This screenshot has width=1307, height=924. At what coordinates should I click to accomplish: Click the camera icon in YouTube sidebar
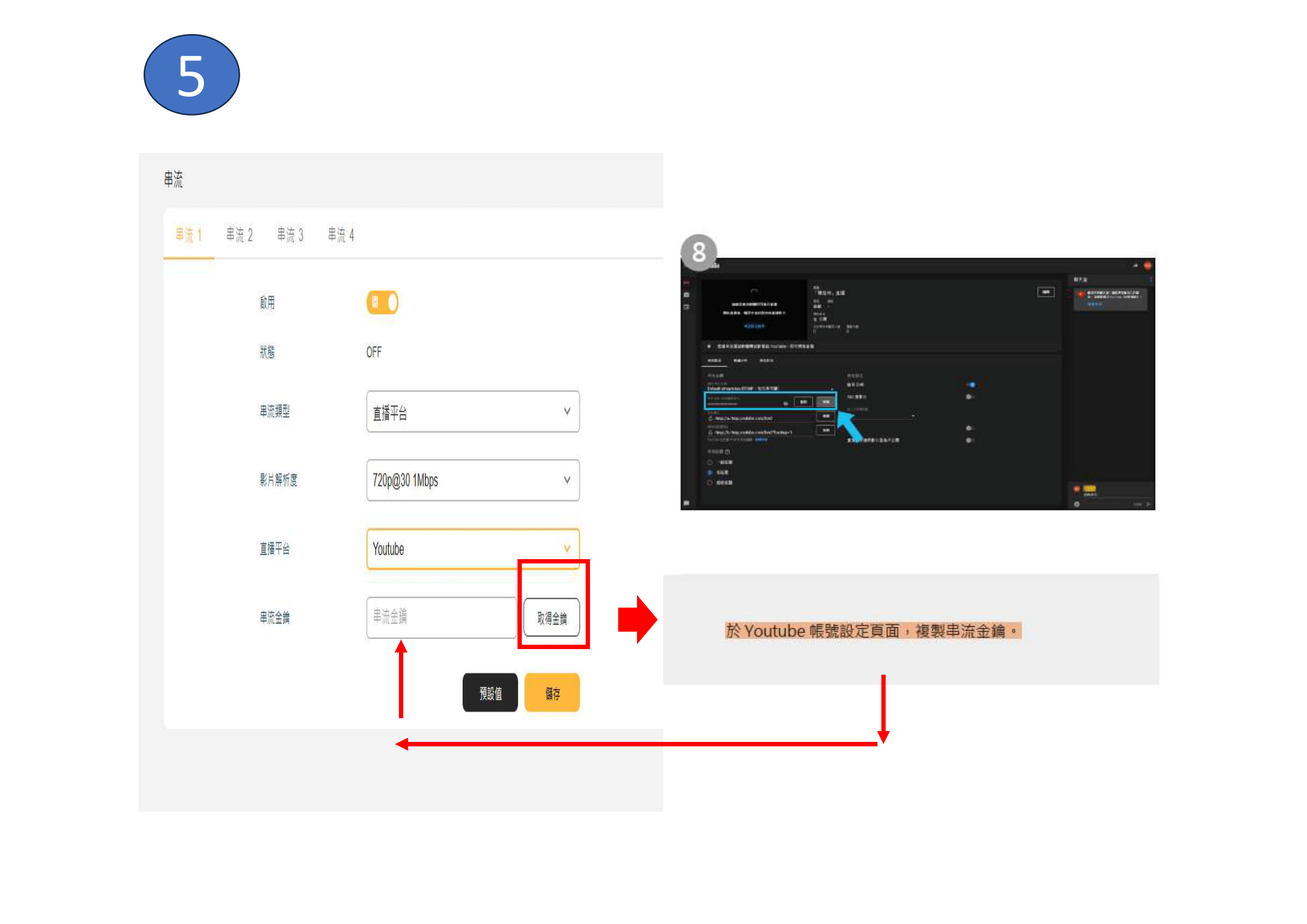(687, 295)
